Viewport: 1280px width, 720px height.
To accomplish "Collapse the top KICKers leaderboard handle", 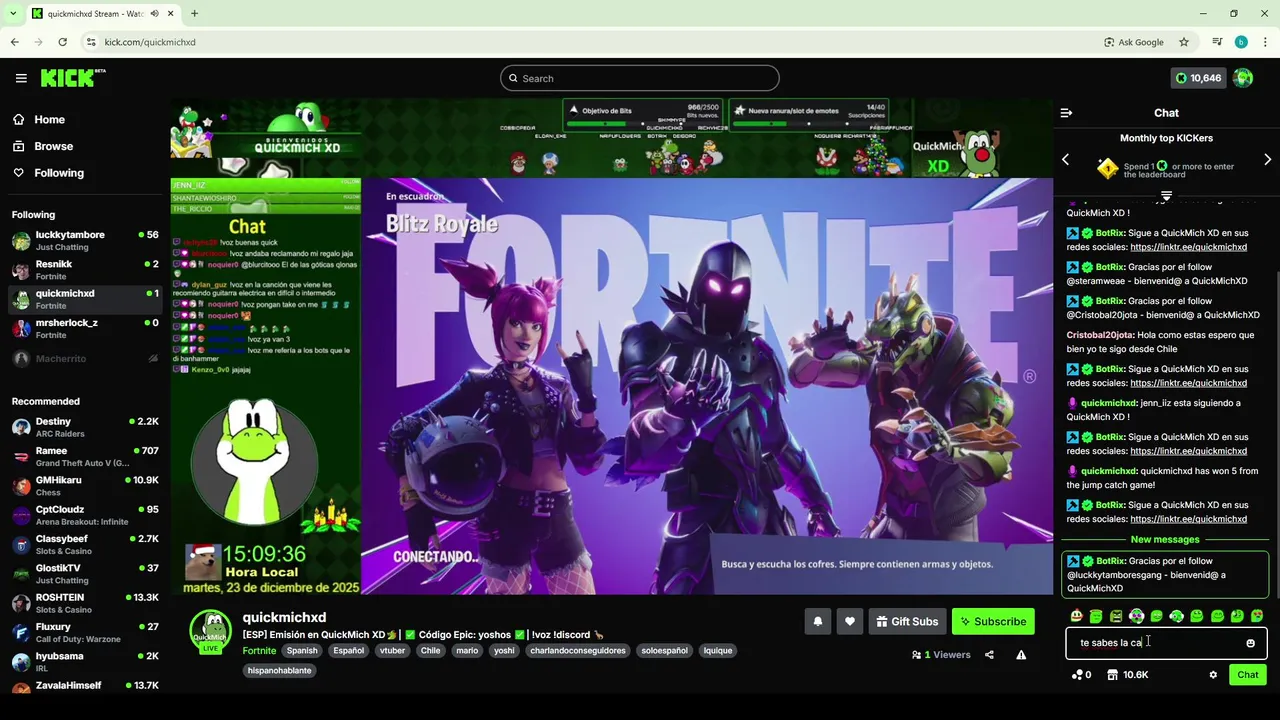I will [1166, 196].
